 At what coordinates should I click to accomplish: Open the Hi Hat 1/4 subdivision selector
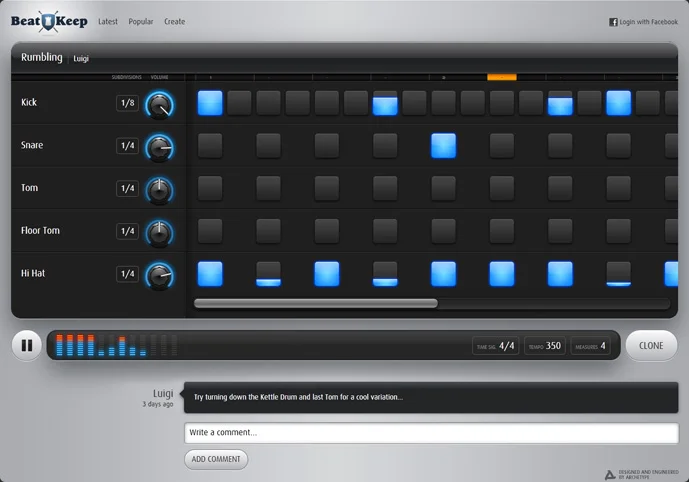coord(127,274)
